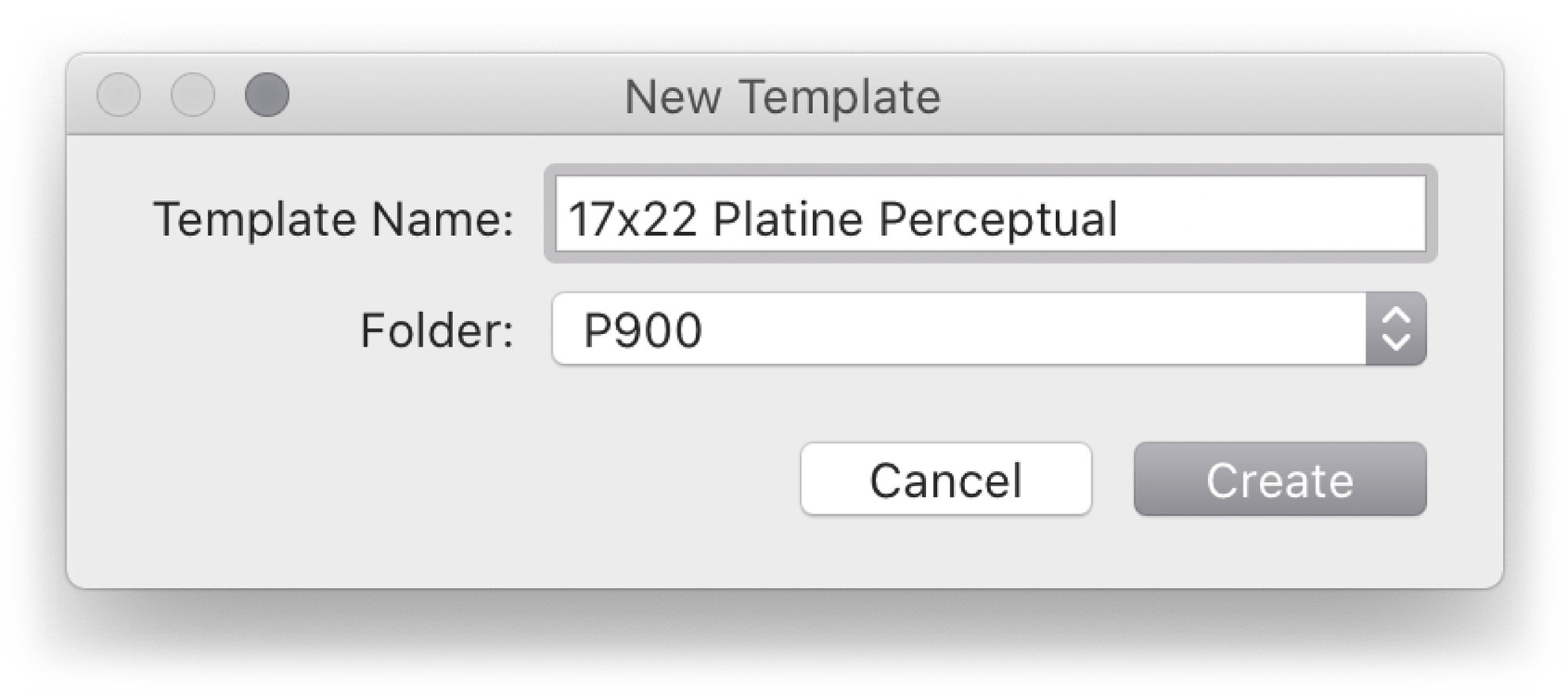Cancel the New Template dialog
Image resolution: width=1568 pixels, height=694 pixels.
[x=946, y=479]
